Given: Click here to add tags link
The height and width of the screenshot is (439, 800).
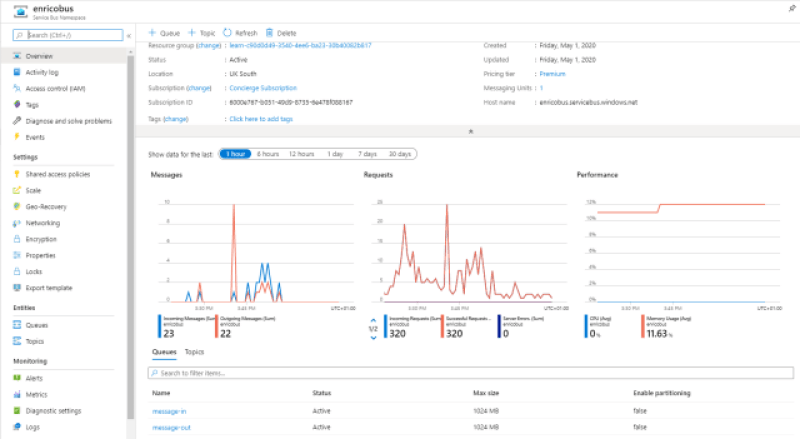Looking at the screenshot, I should coord(261,119).
